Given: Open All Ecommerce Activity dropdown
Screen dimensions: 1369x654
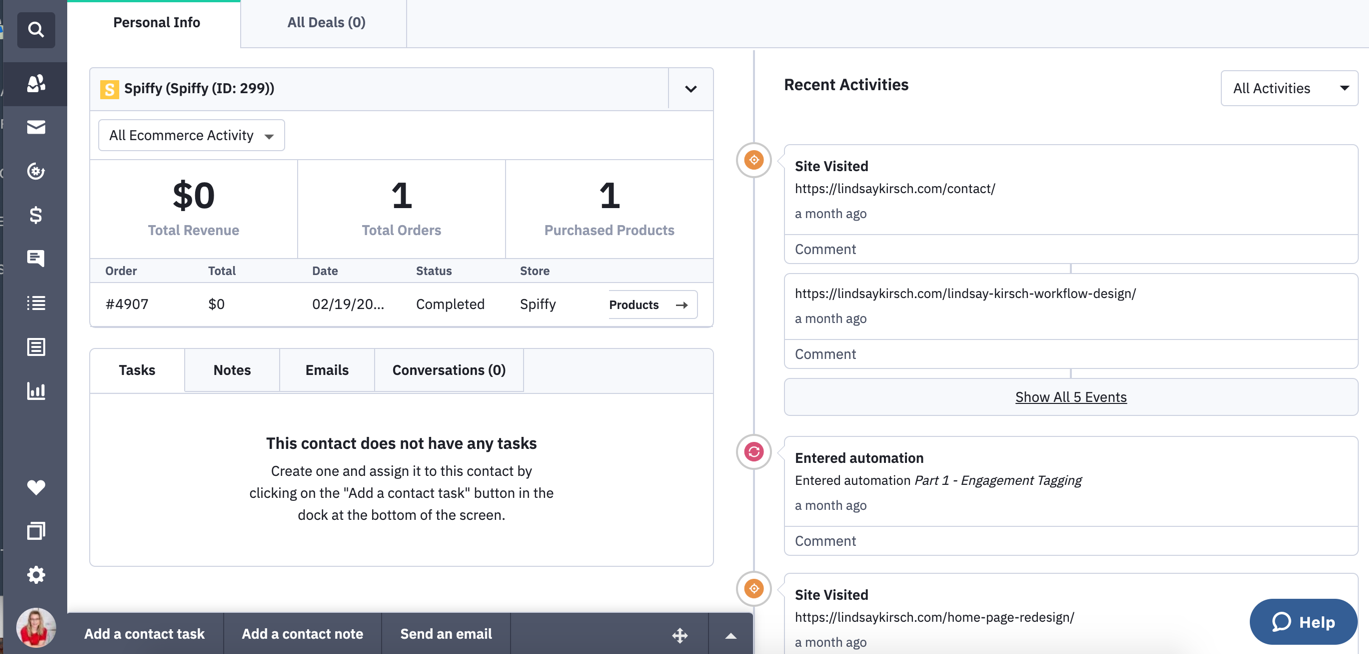Looking at the screenshot, I should click(x=191, y=136).
